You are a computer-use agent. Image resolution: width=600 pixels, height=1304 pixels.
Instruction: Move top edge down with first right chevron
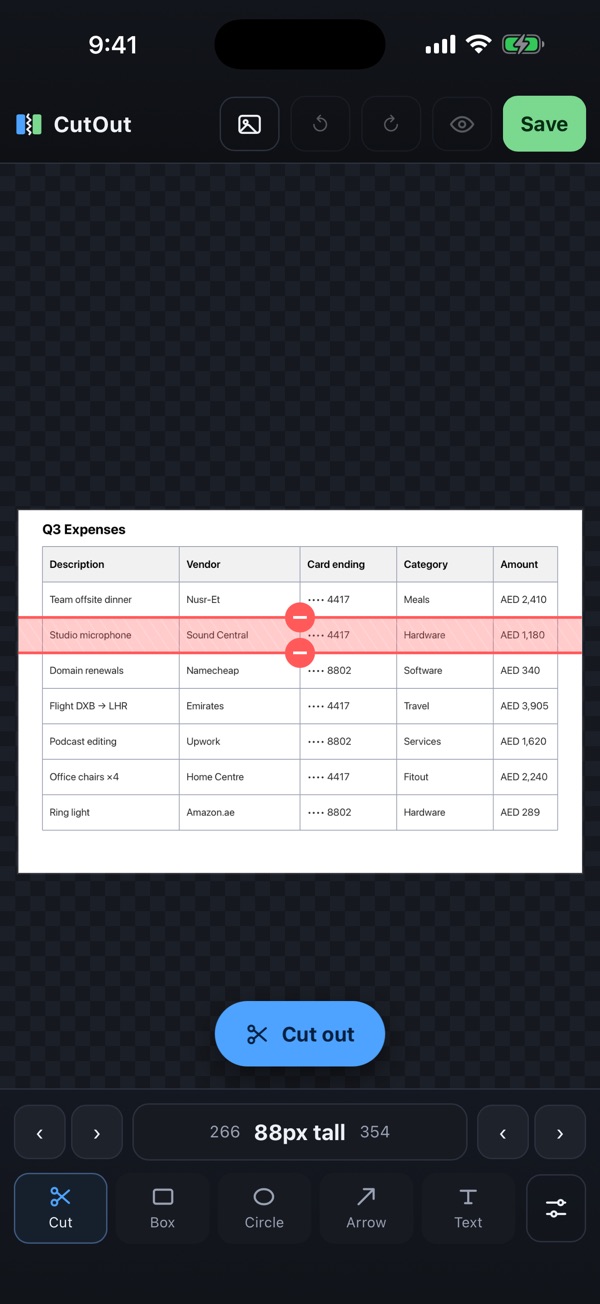tap(97, 1132)
